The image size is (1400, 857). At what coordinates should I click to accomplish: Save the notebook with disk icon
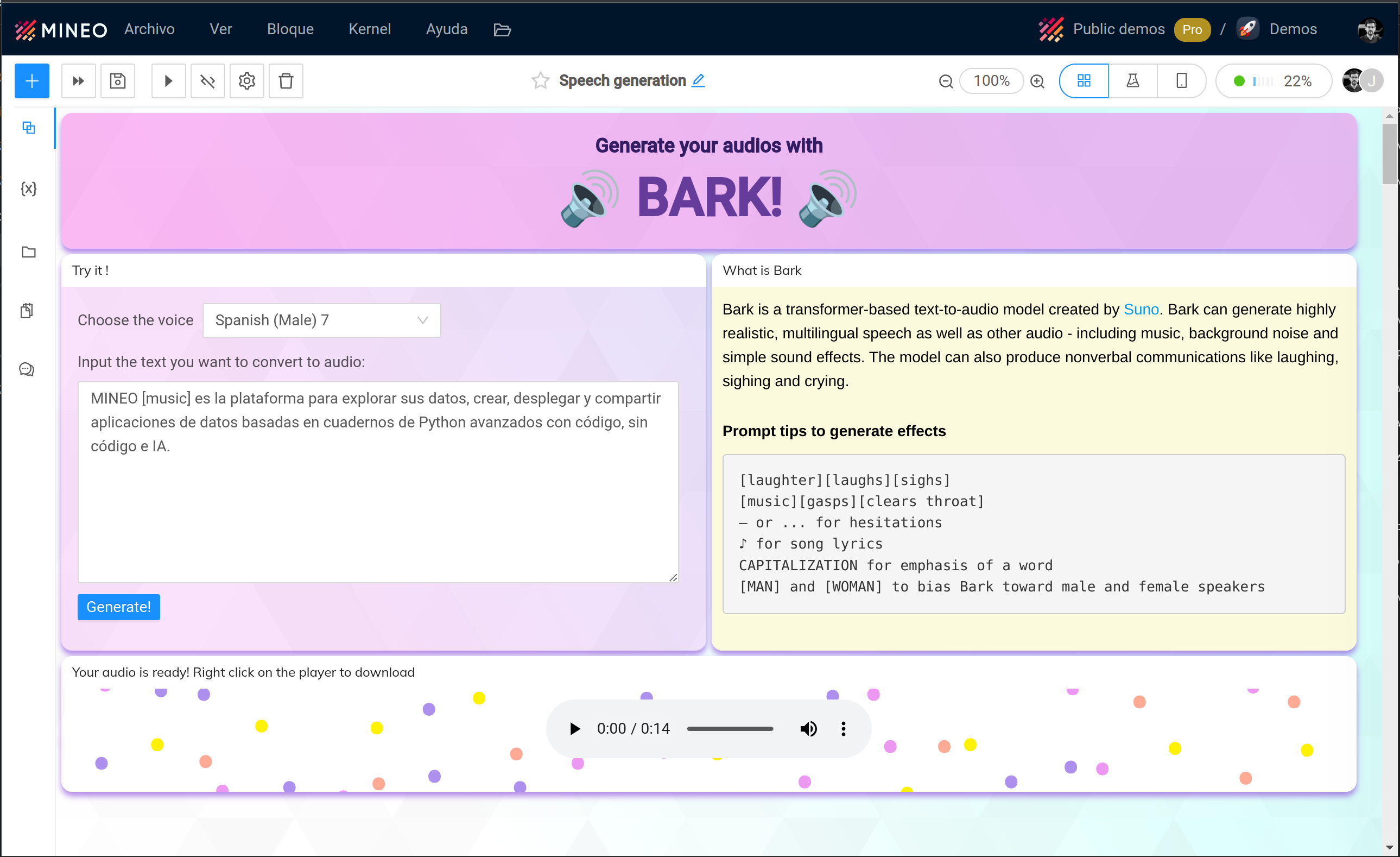[118, 81]
